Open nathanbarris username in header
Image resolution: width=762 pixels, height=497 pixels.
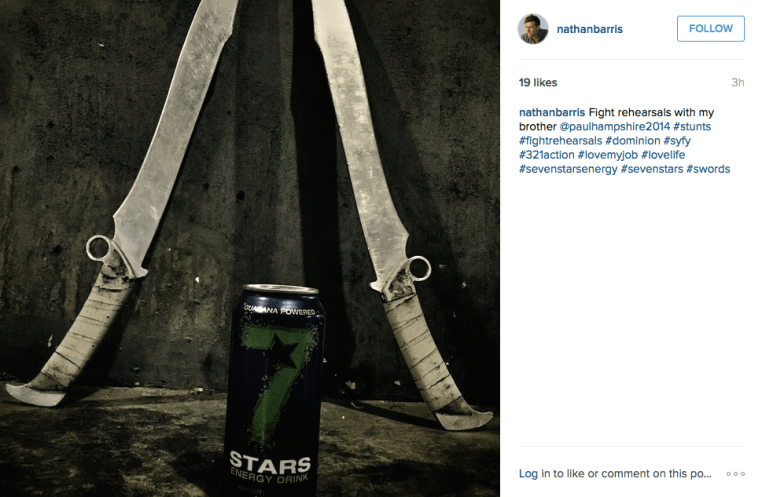click(x=589, y=29)
